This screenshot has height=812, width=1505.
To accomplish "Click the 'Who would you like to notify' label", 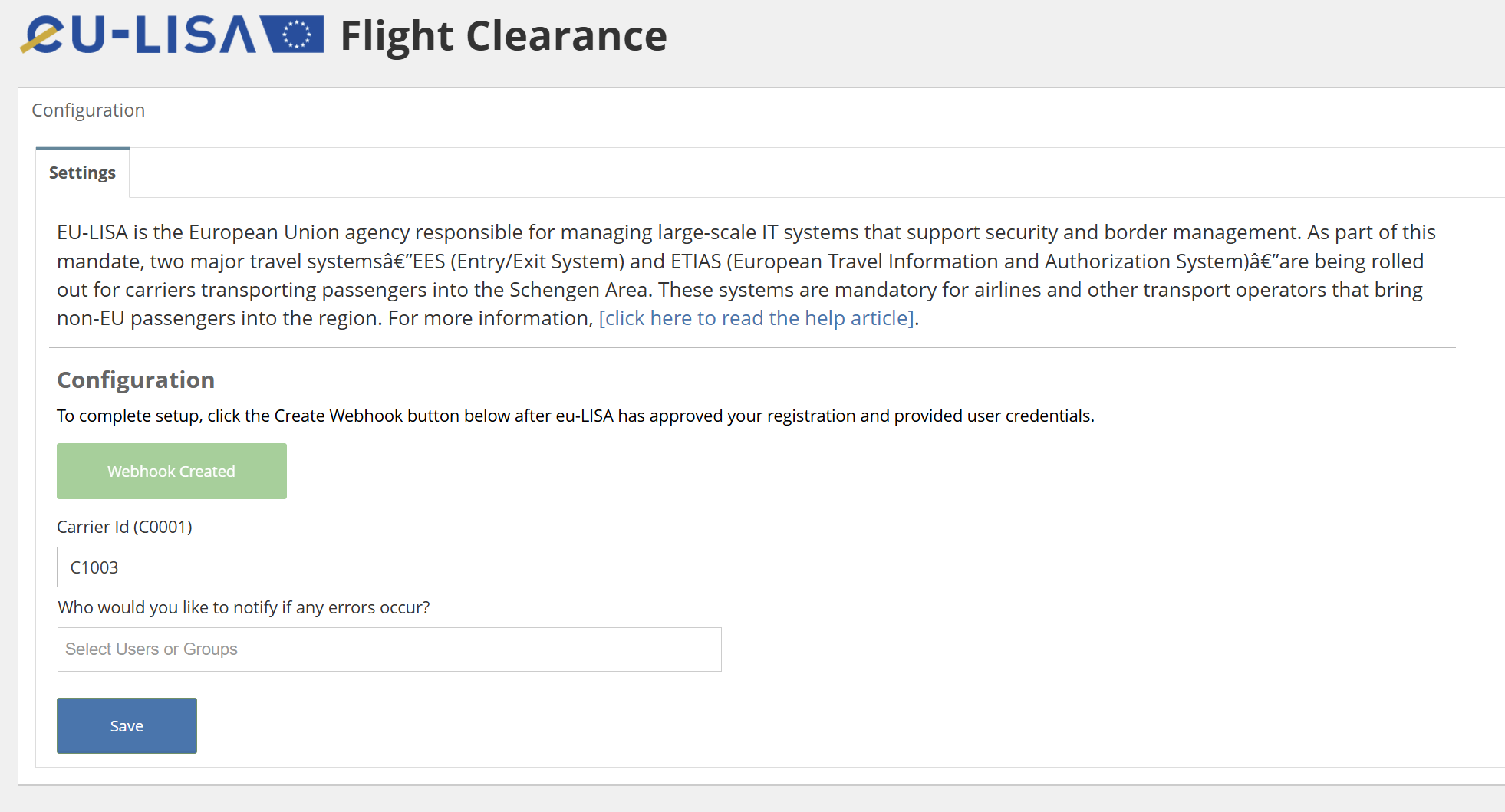I will click(x=243, y=608).
